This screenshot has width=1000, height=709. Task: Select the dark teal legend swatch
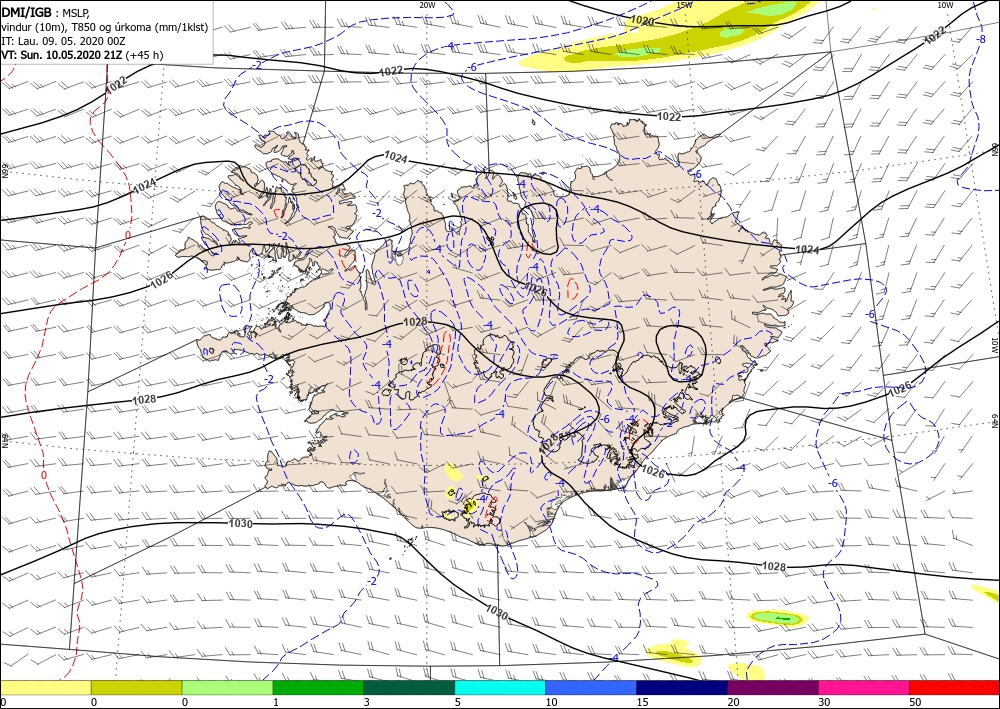(409, 687)
